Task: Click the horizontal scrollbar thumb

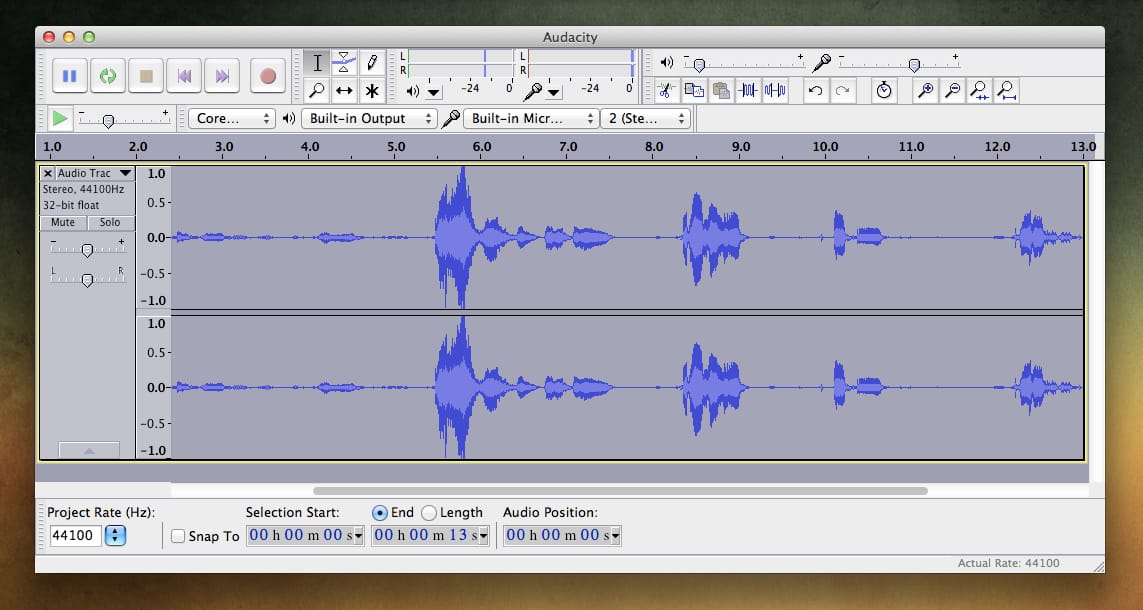Action: point(620,491)
